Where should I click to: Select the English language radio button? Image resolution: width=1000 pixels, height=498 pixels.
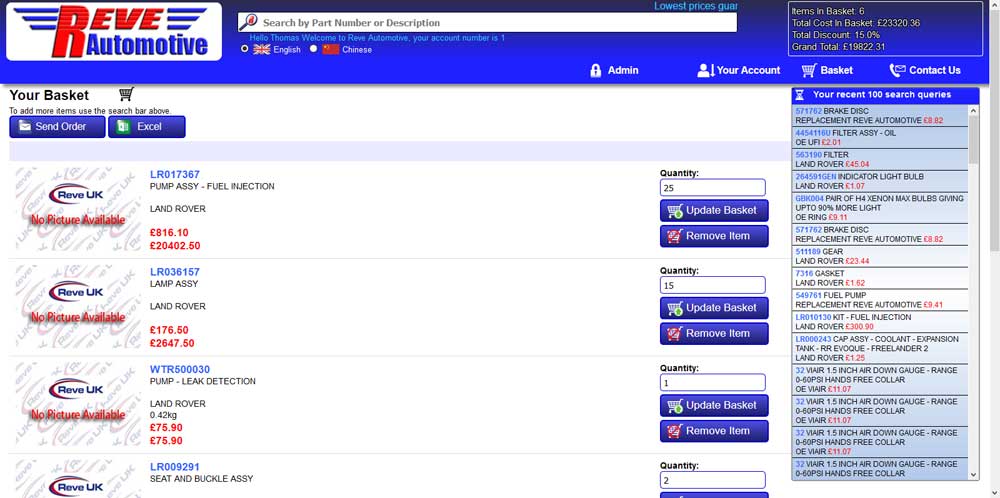245,48
